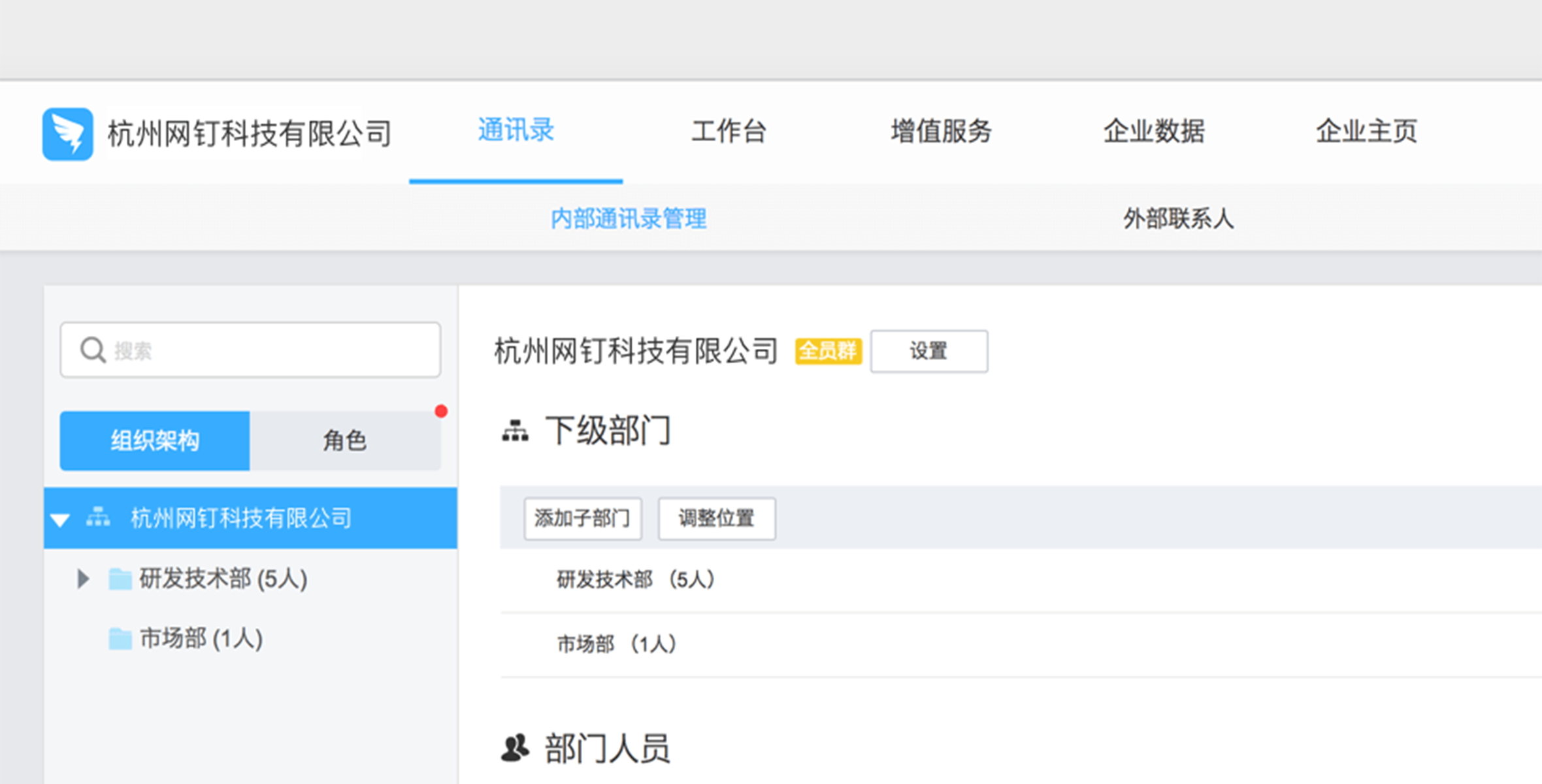Click the org chart icon in the selected tree row
1542x784 pixels.
(x=98, y=517)
